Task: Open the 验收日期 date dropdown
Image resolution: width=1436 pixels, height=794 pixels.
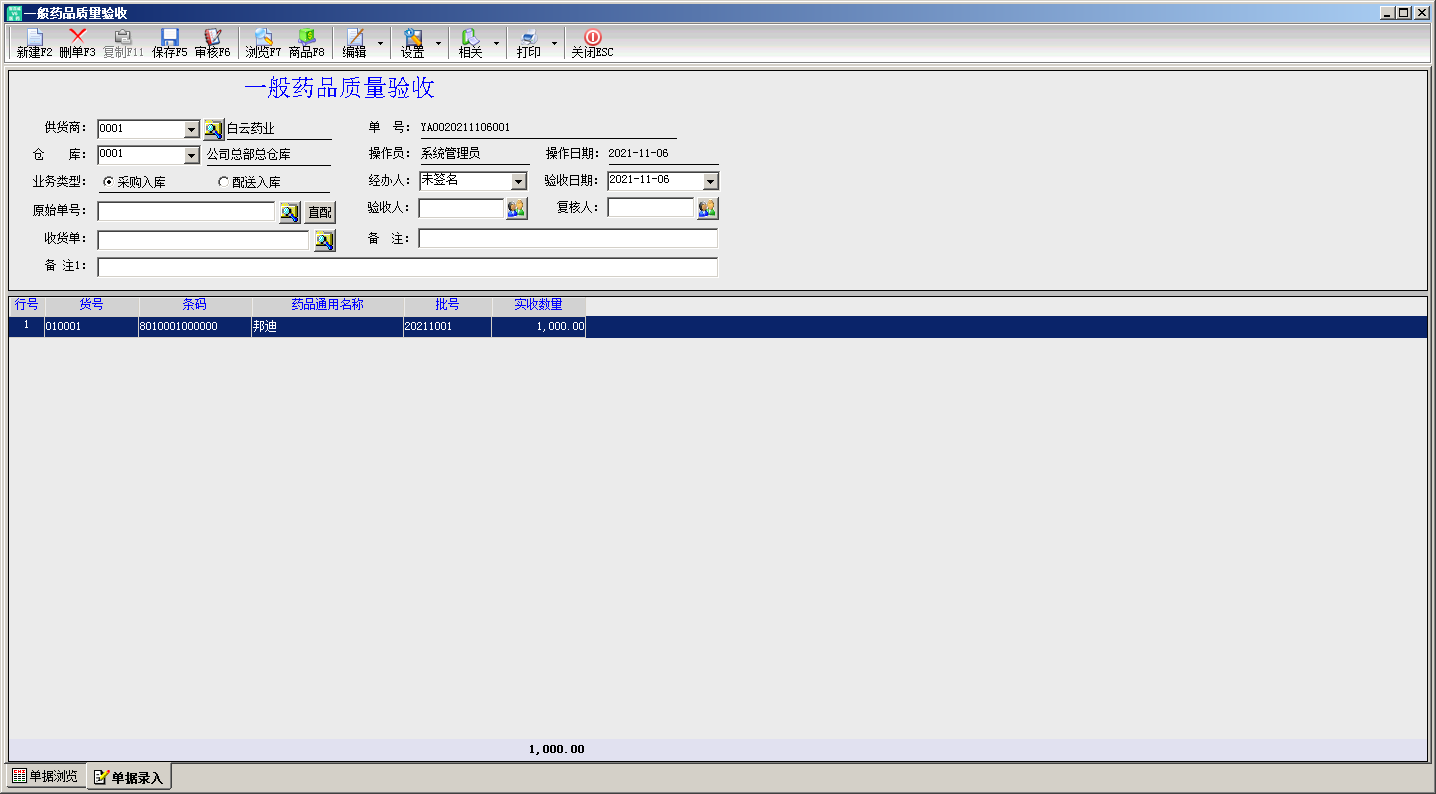Action: click(710, 182)
